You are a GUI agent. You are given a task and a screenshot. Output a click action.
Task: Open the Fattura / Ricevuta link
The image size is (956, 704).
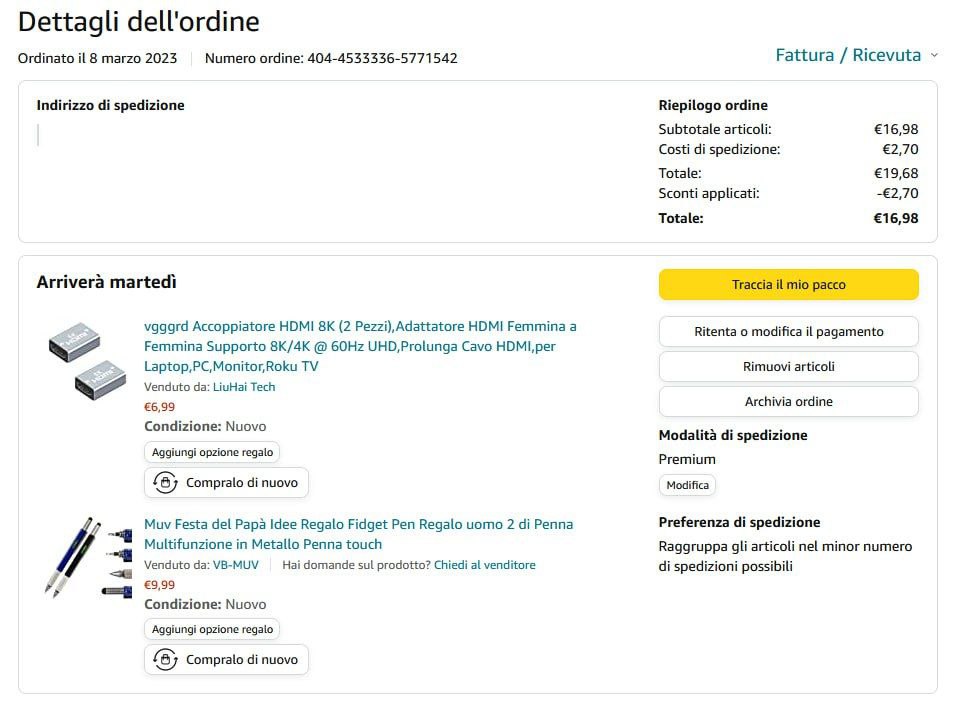(x=847, y=56)
